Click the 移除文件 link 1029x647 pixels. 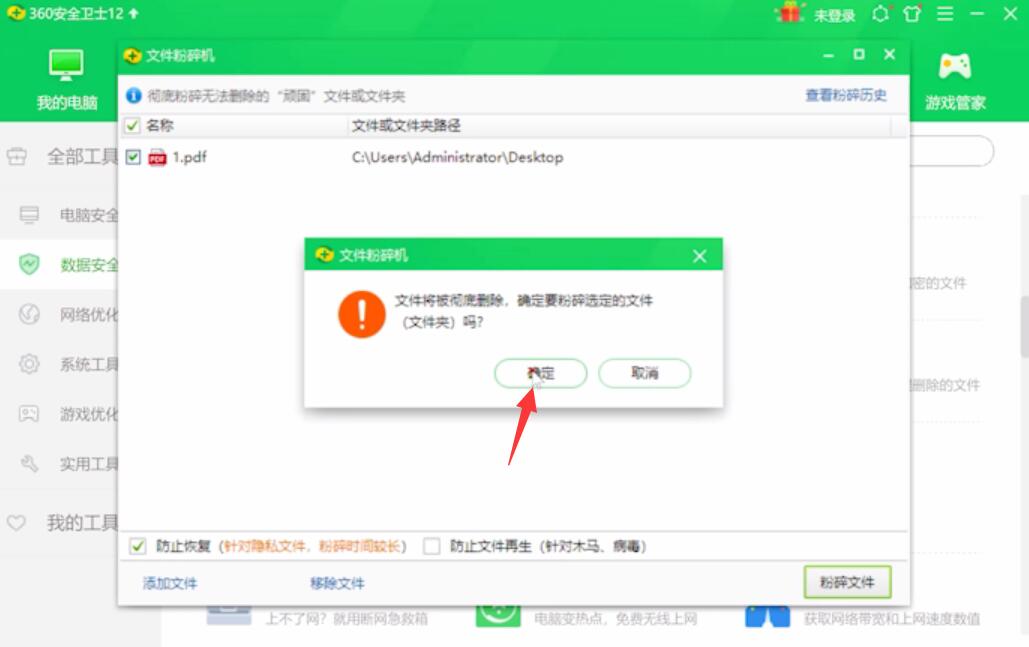(x=337, y=583)
